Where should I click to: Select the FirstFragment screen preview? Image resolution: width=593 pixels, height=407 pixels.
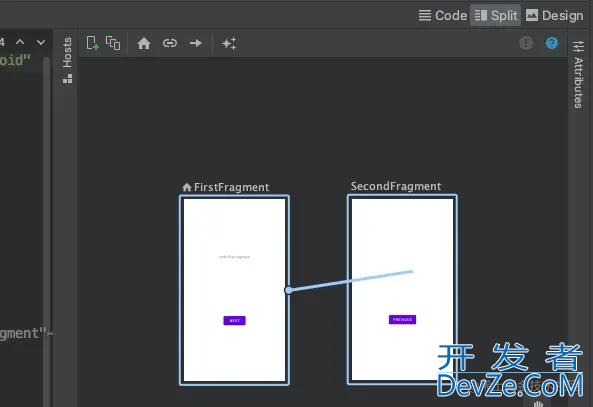[234, 290]
